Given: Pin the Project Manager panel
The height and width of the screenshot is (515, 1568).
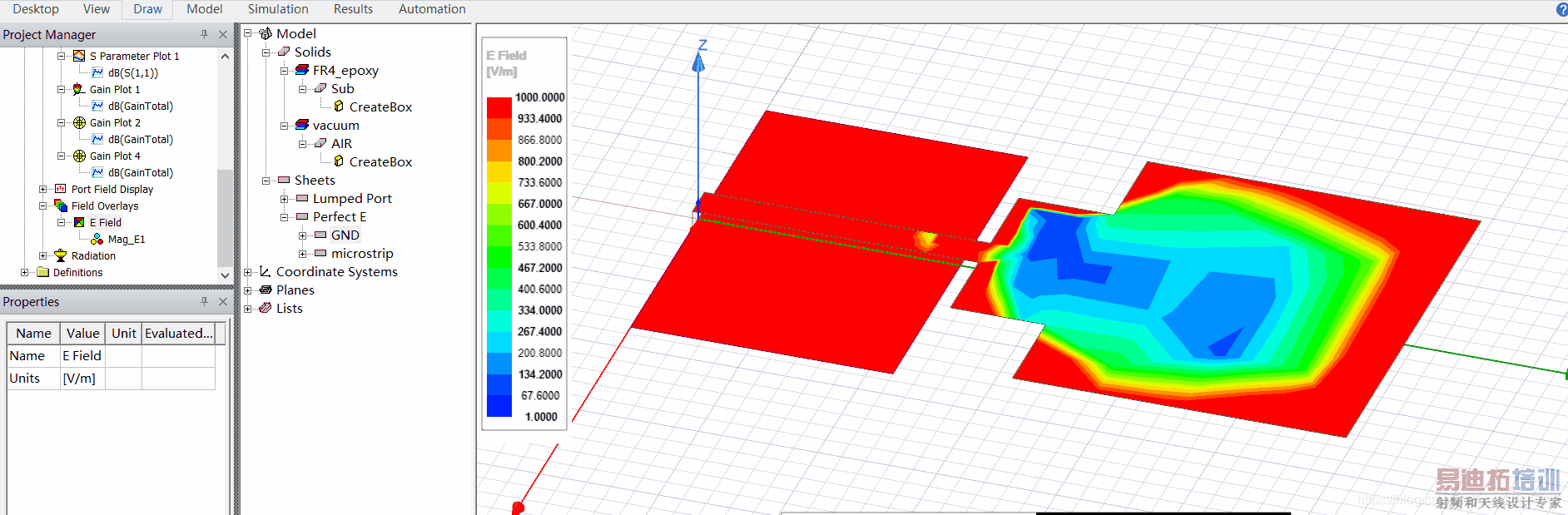Looking at the screenshot, I should click(x=204, y=34).
